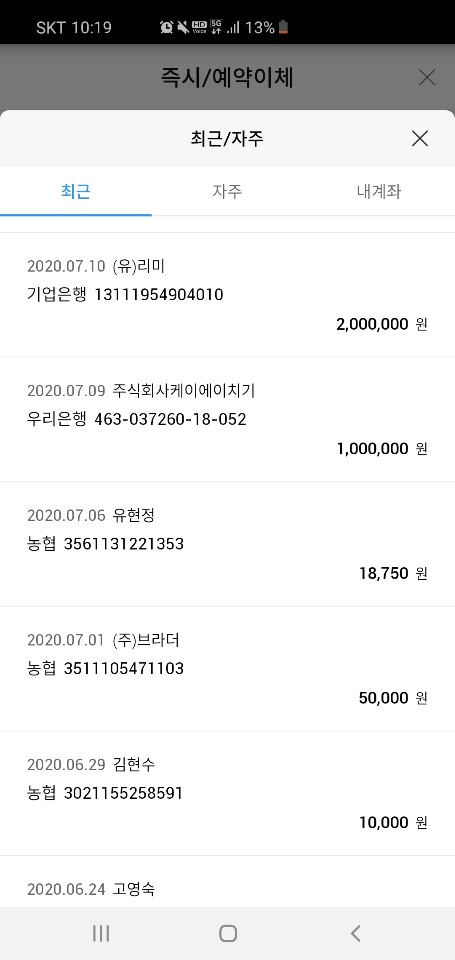455x960 pixels.
Task: Select the 최근 tab
Action: tap(76, 191)
